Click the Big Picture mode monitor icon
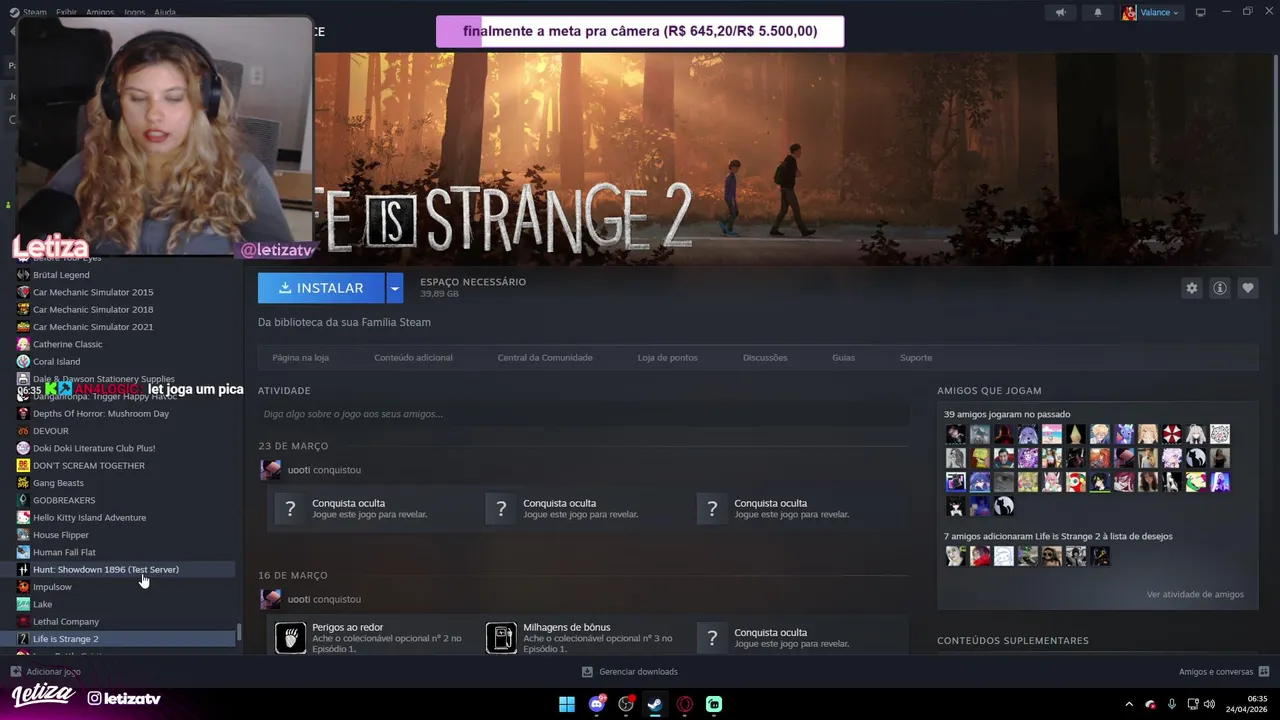 point(1201,12)
